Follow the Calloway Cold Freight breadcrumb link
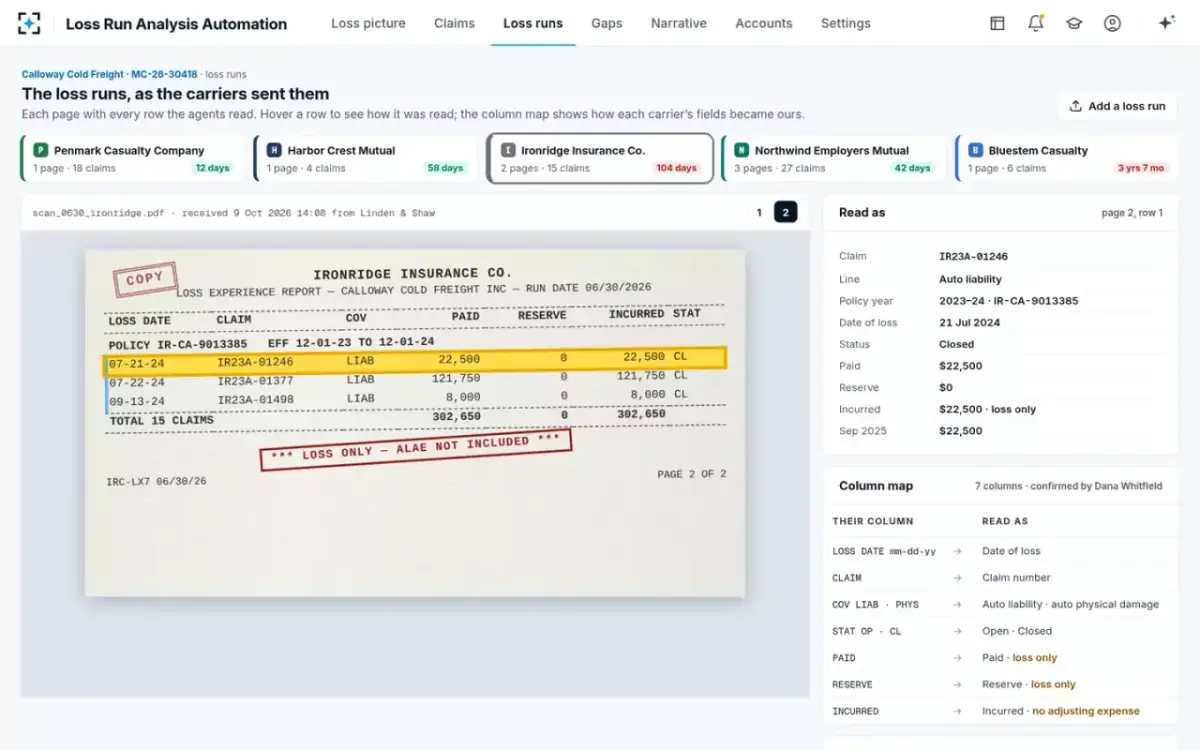This screenshot has width=1200, height=750. [x=73, y=74]
